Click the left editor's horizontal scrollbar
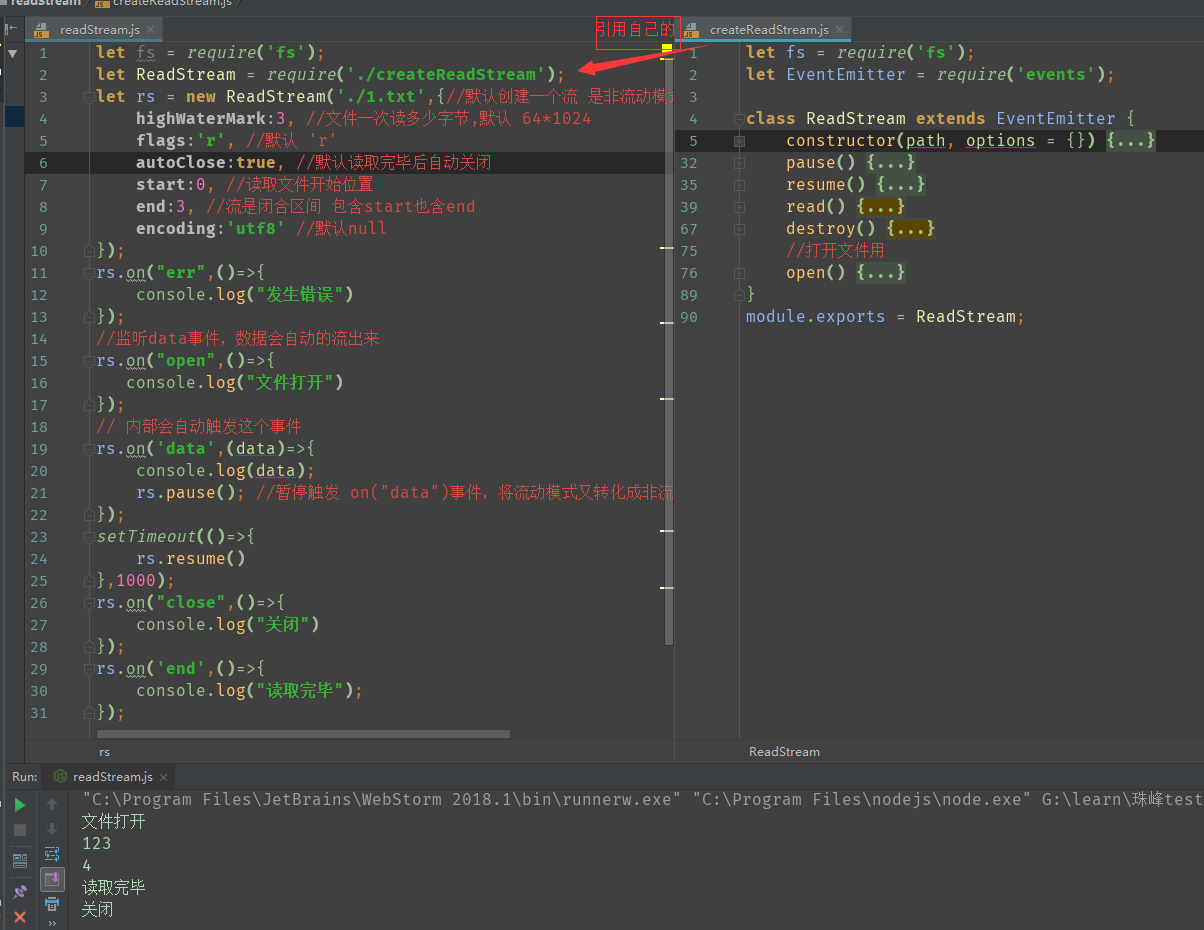 [x=303, y=734]
